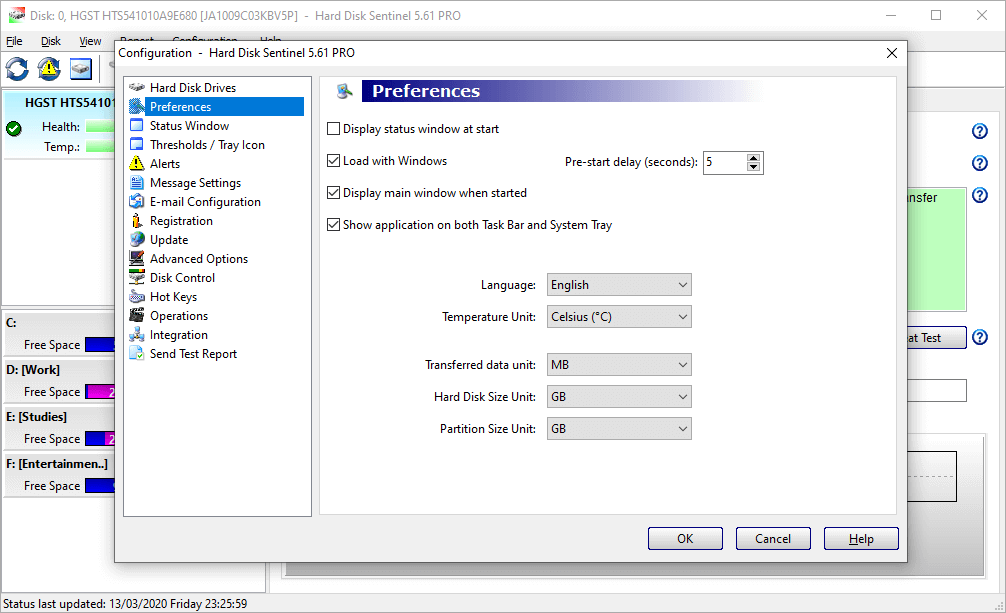Click the Advanced Options icon

point(137,258)
